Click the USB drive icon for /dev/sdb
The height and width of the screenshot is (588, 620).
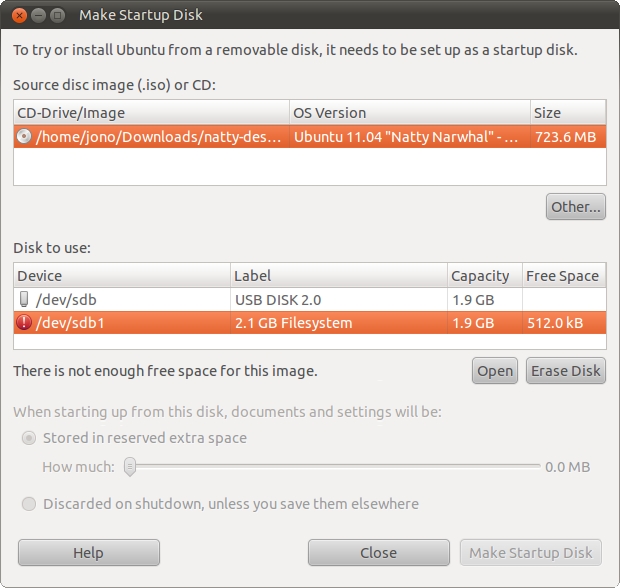point(25,299)
